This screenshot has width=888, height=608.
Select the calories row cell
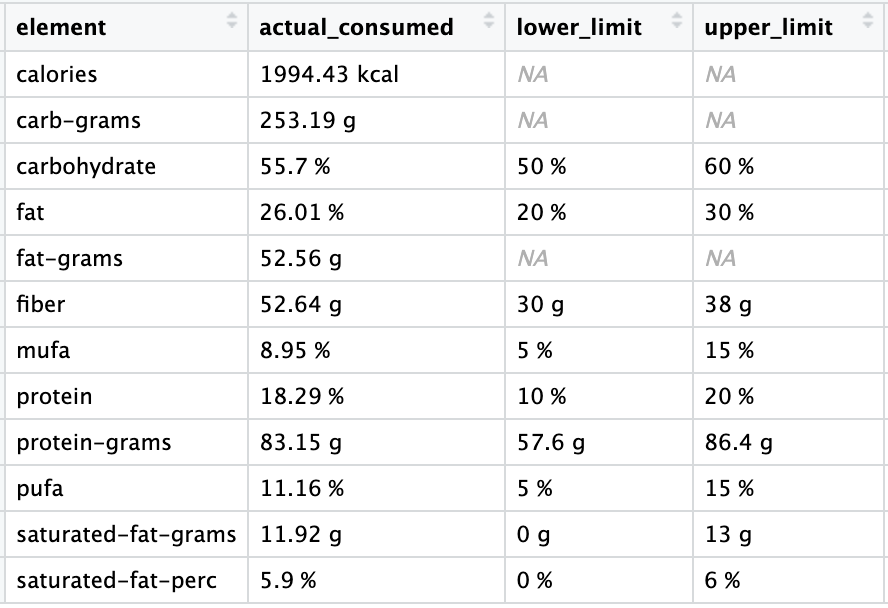click(x=57, y=74)
